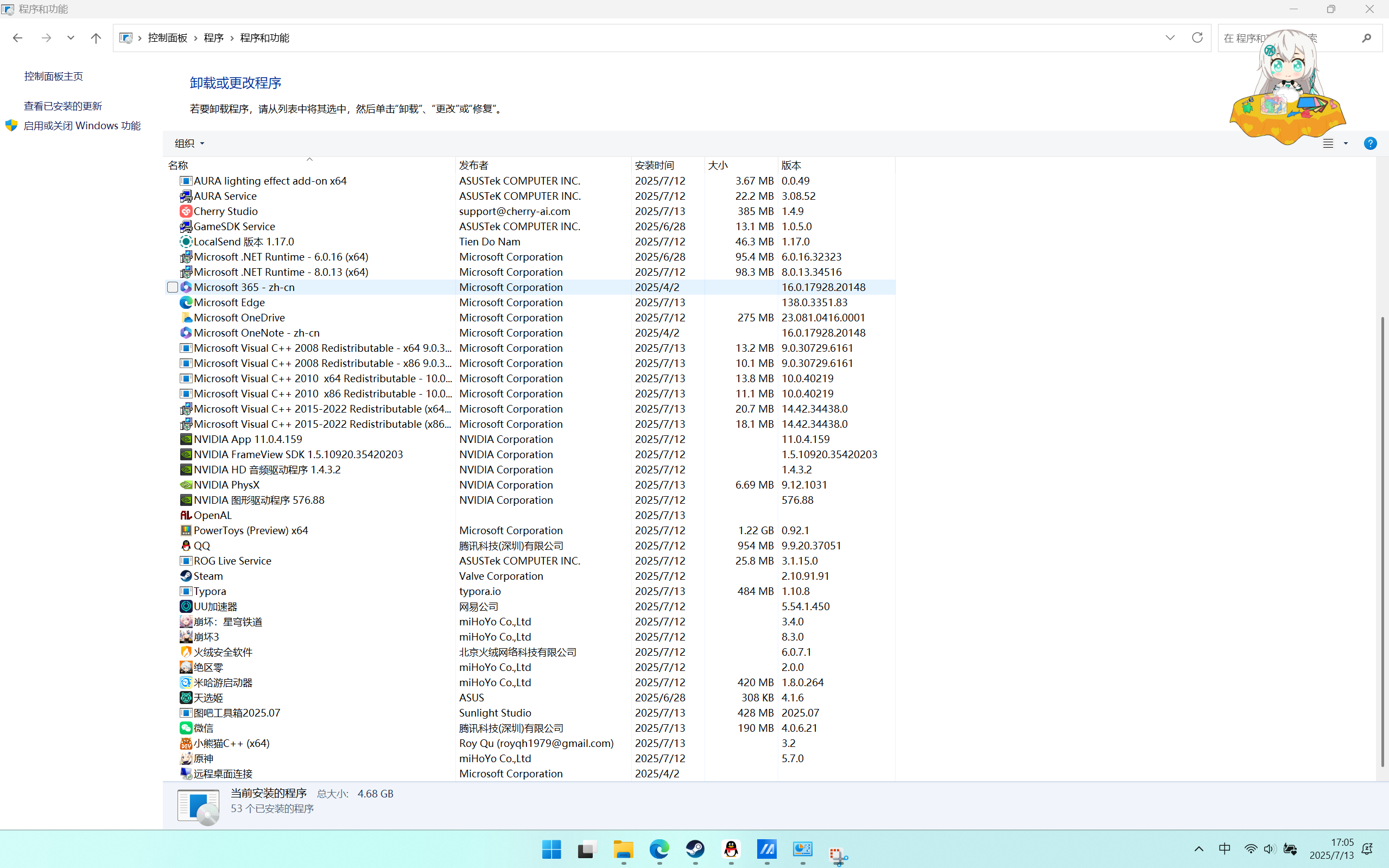Open QQ from the taskbar

tap(731, 849)
